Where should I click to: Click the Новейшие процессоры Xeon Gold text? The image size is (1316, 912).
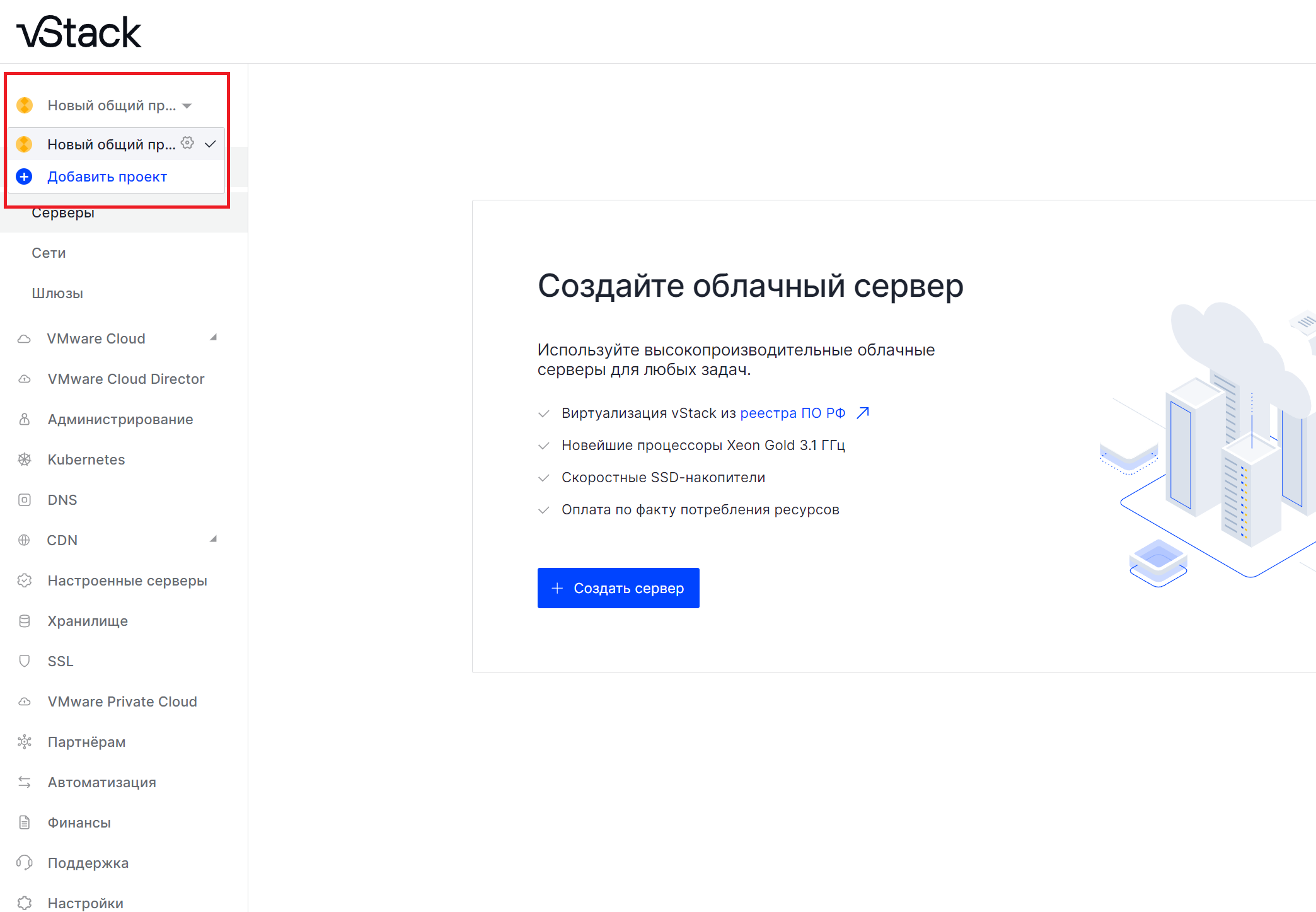click(703, 445)
